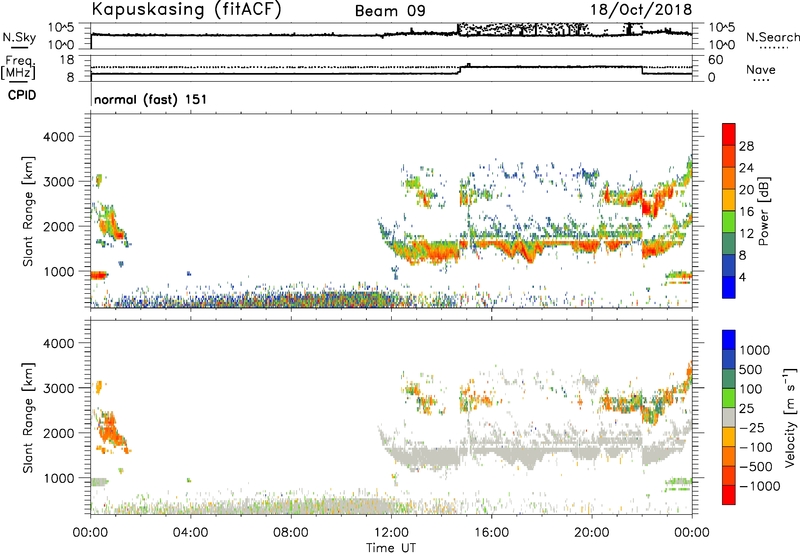Click the -1000 tick on velocity colorbar
The image size is (800, 554).
pos(760,486)
